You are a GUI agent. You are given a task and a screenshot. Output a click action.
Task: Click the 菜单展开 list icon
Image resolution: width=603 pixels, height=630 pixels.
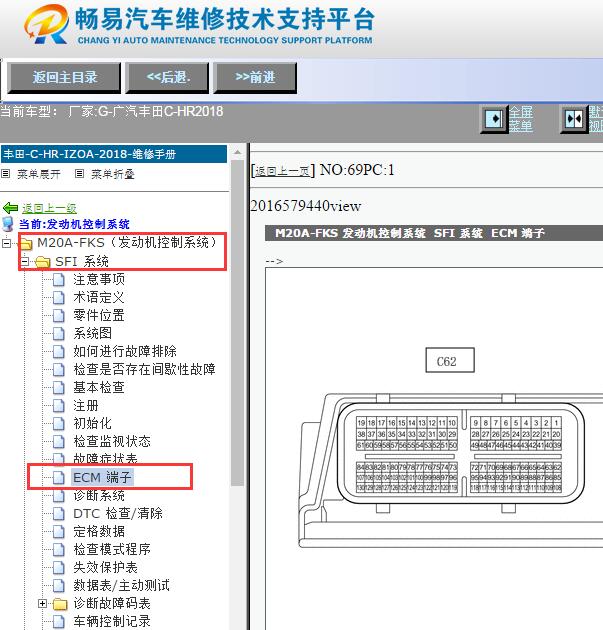tap(6, 174)
